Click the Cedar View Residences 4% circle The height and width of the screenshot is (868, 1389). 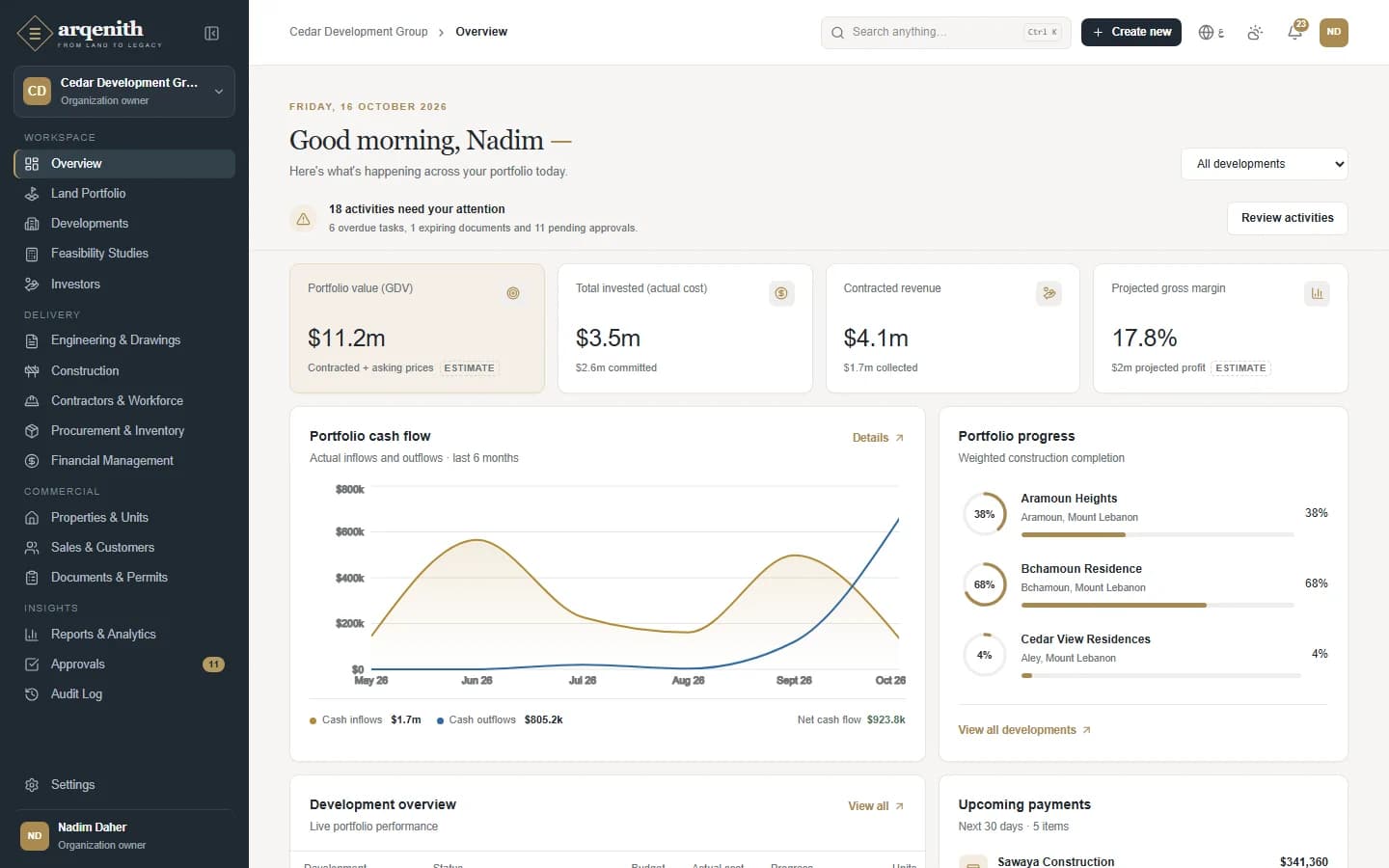[x=984, y=655]
